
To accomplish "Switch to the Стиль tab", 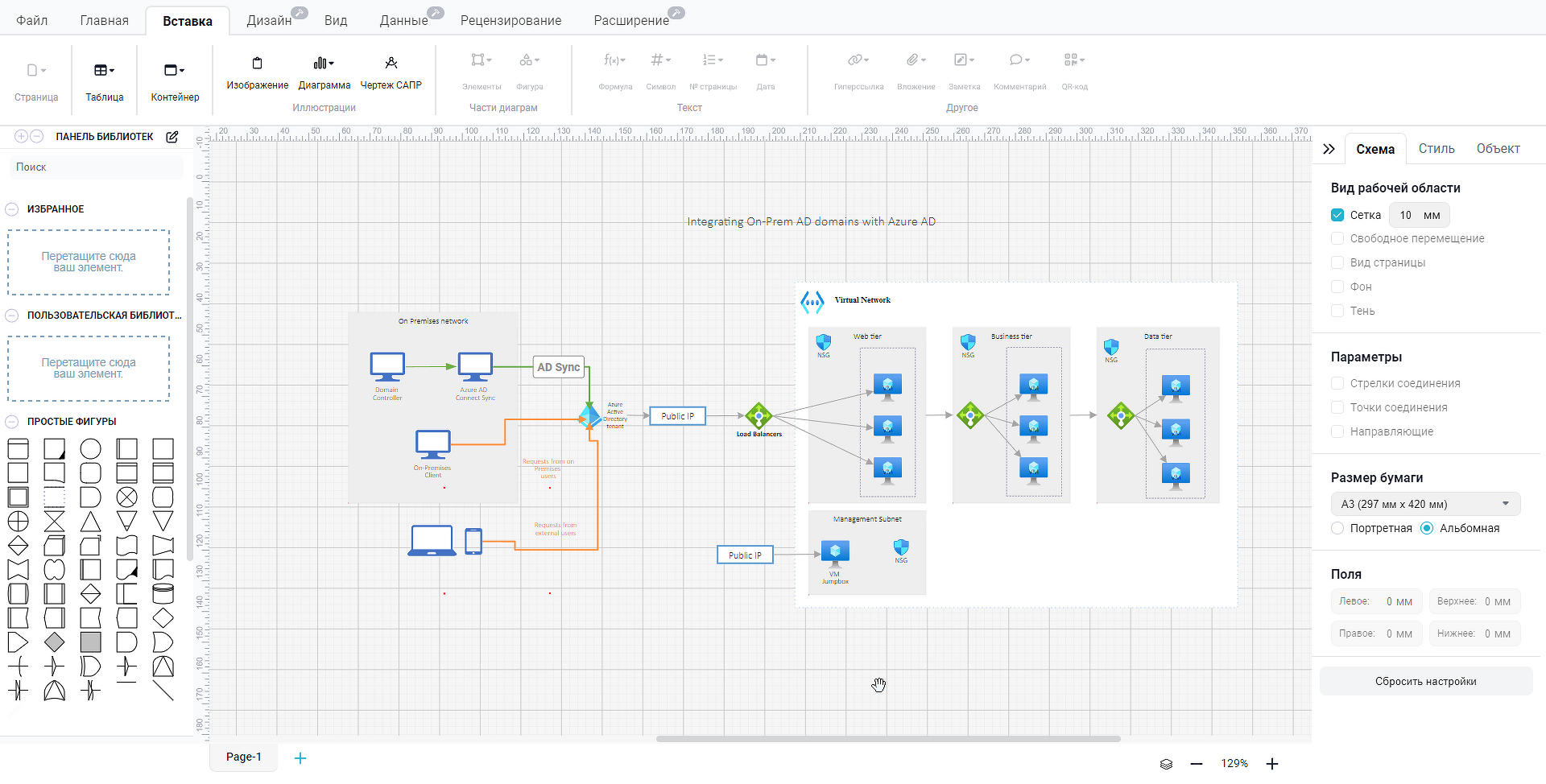I will tap(1436, 149).
